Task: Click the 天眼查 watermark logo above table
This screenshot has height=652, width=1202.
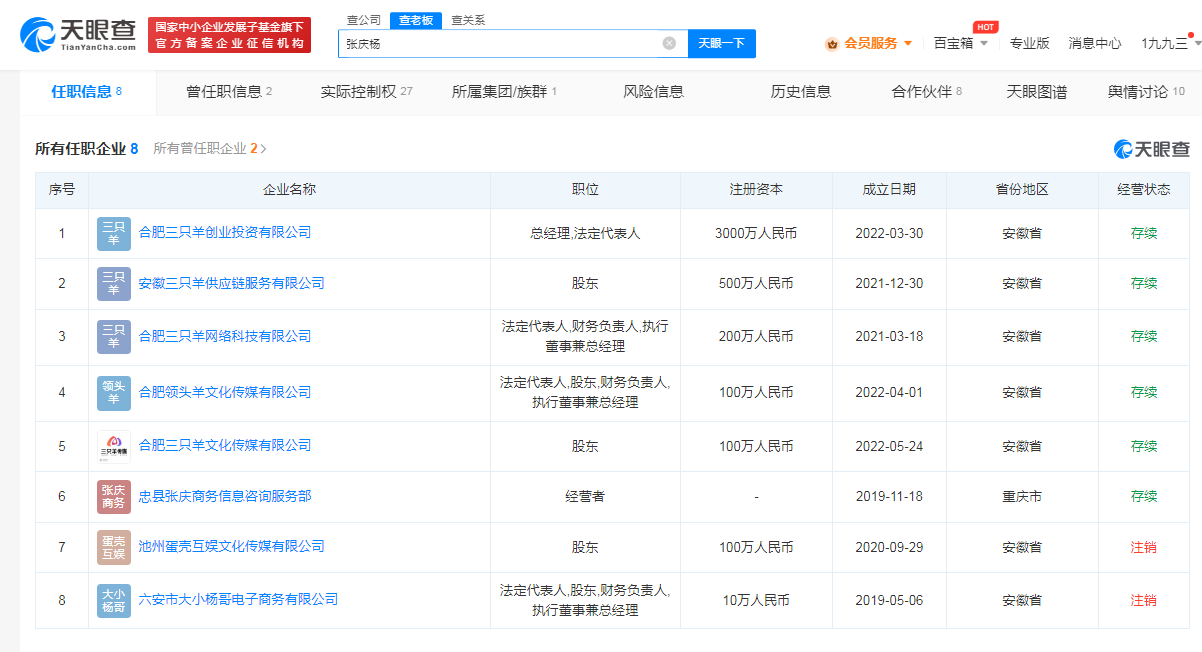Action: point(1152,148)
